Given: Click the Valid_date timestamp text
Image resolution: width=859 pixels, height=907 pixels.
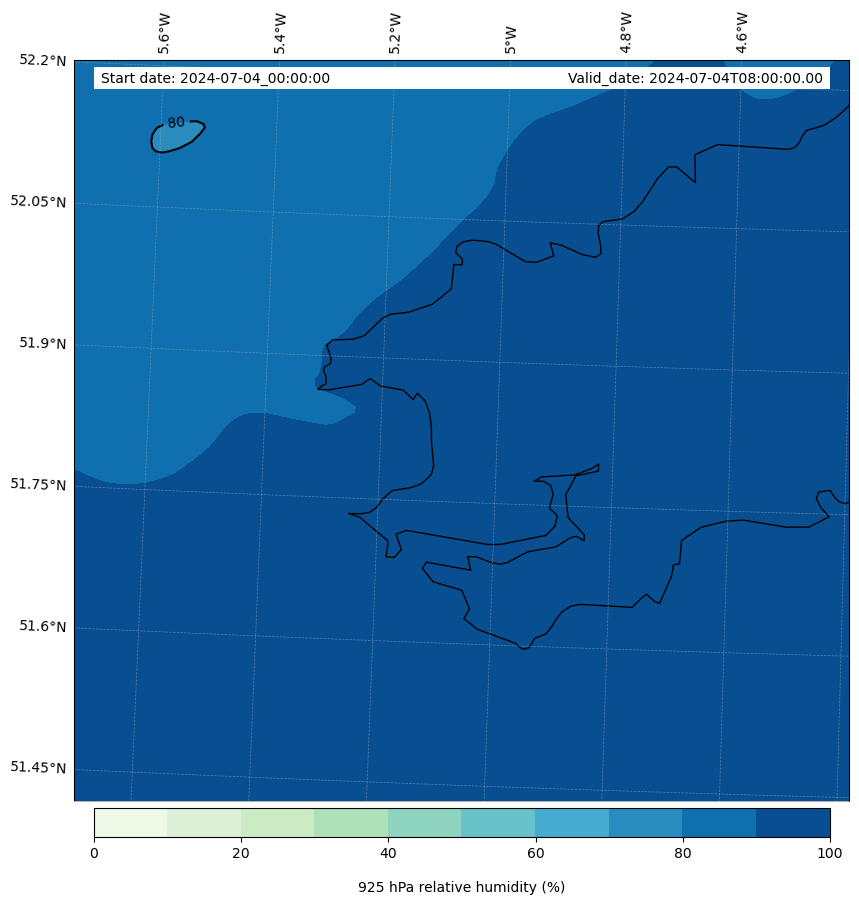Looking at the screenshot, I should click(695, 79).
